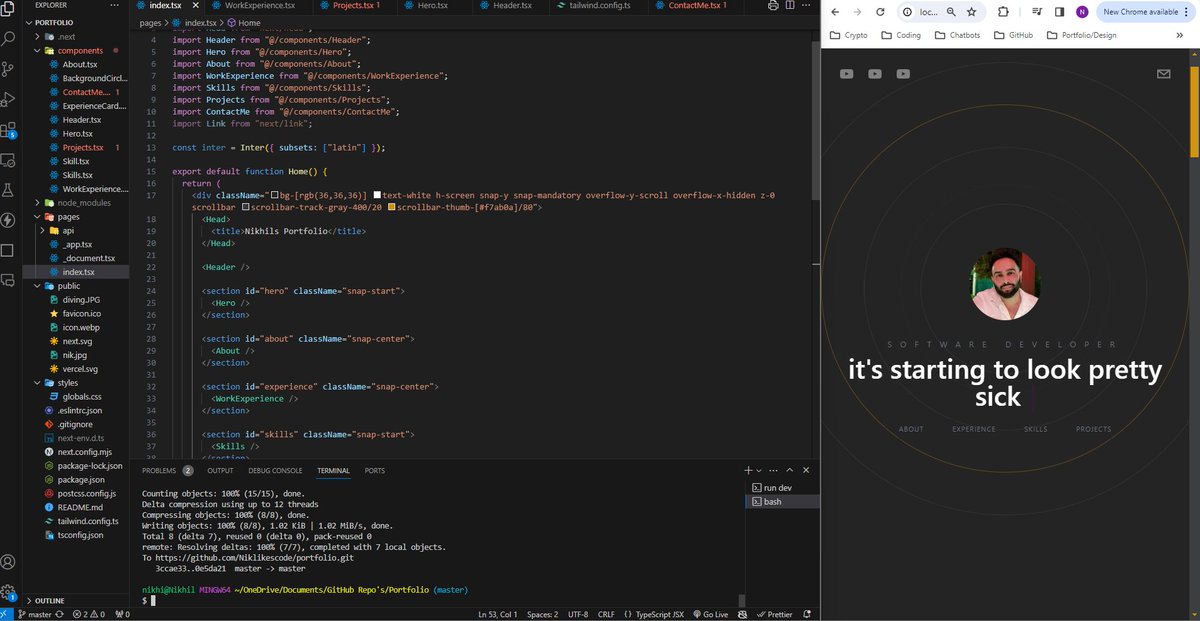Open the Run and Debug view

pyautogui.click(x=9, y=99)
